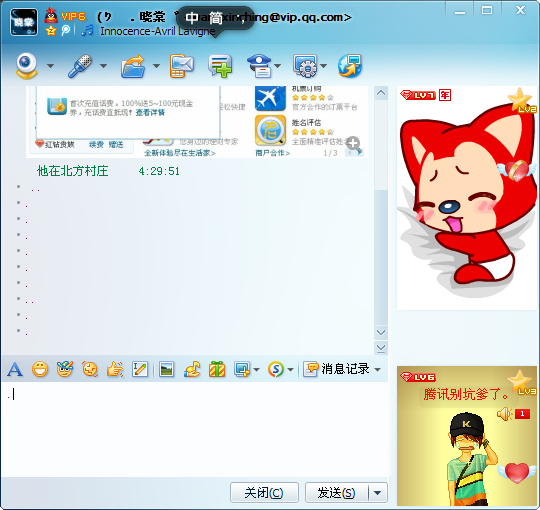Image resolution: width=540 pixels, height=510 pixels.
Task: Click the music note icon before Innocence
Action: click(x=87, y=30)
